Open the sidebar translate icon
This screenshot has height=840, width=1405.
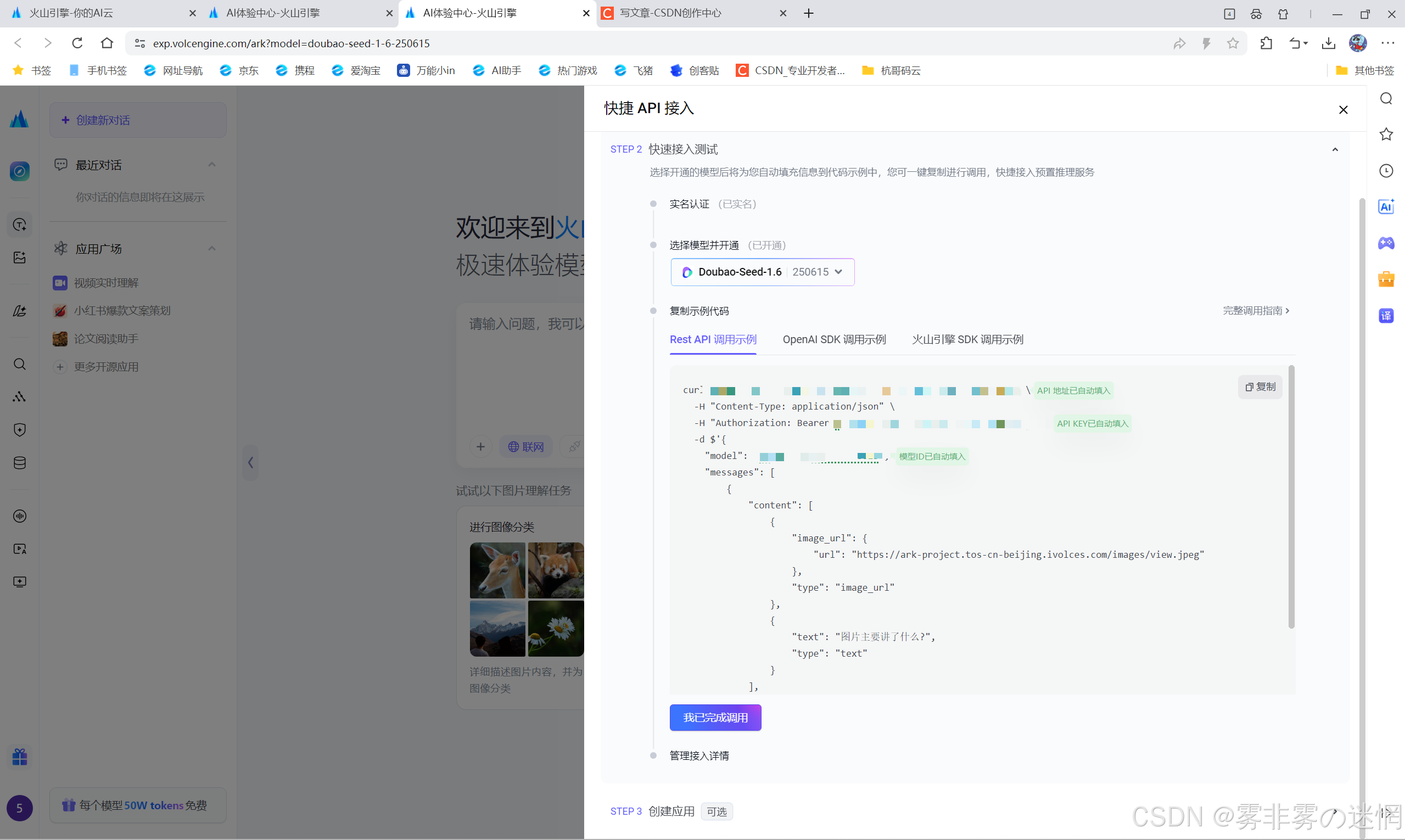point(1386,316)
